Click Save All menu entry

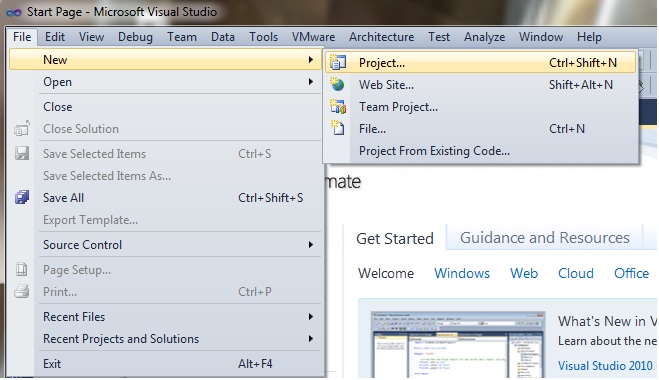(166, 197)
